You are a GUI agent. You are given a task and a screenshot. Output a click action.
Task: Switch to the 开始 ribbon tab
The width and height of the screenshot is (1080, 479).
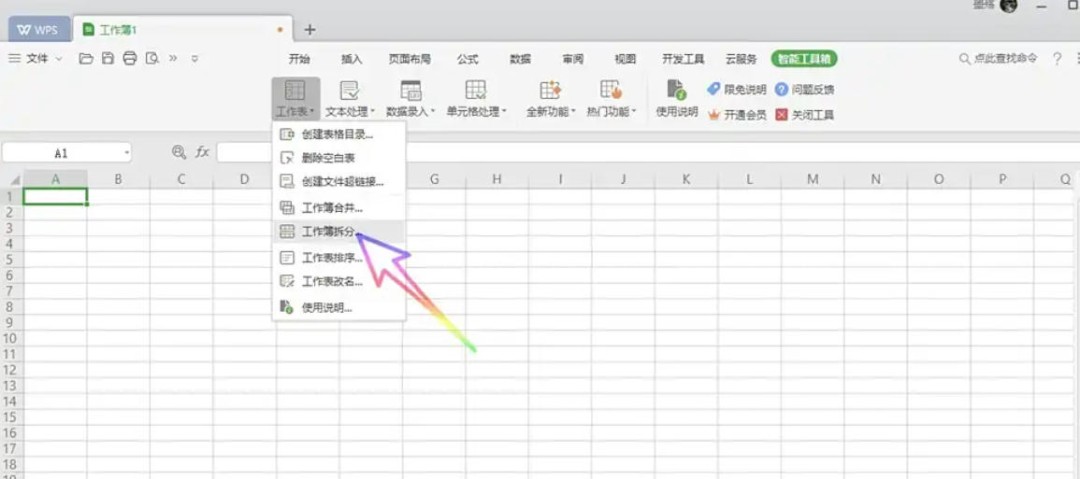[299, 59]
